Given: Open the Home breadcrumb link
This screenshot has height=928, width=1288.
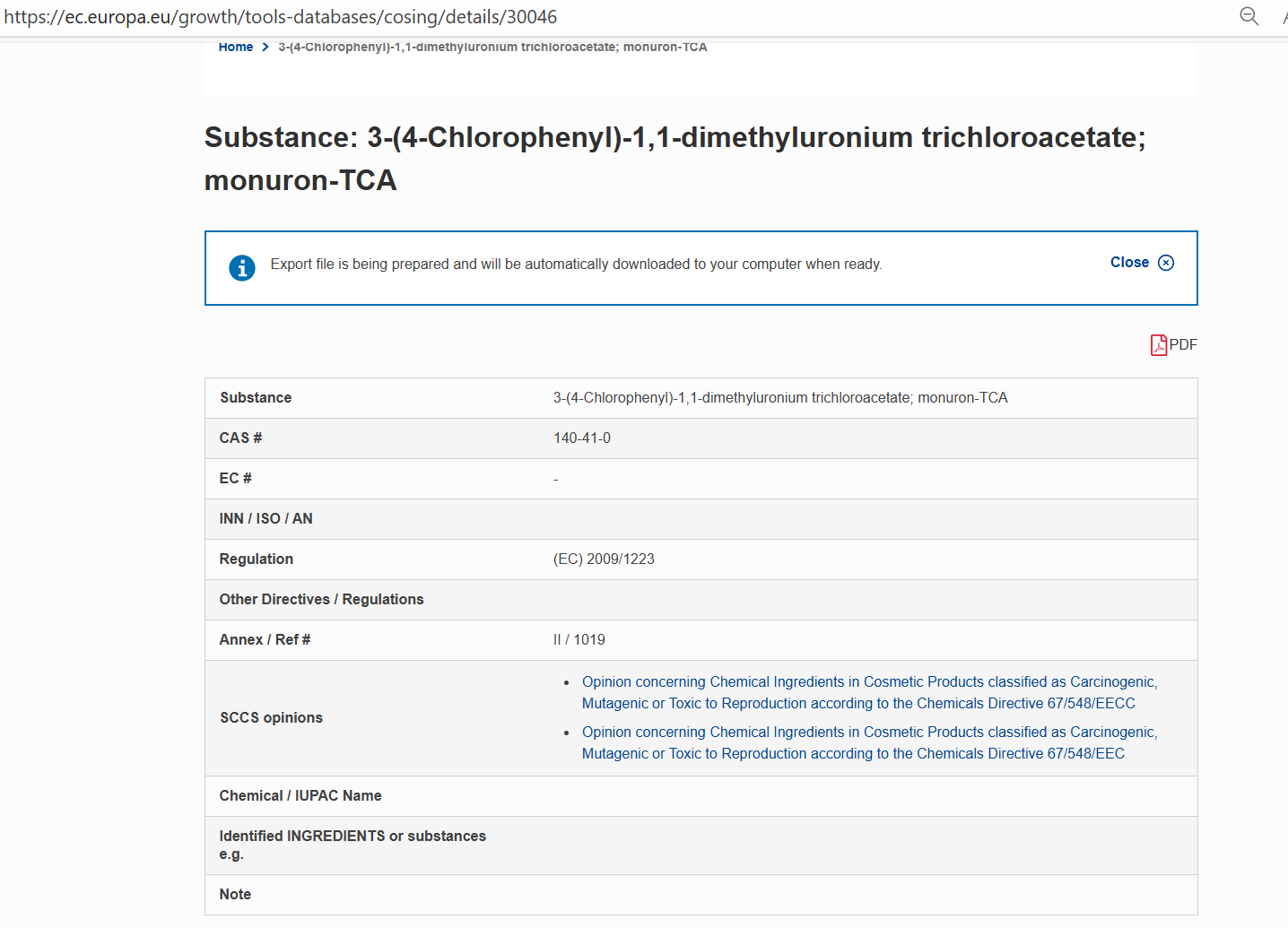Looking at the screenshot, I should coord(236,48).
